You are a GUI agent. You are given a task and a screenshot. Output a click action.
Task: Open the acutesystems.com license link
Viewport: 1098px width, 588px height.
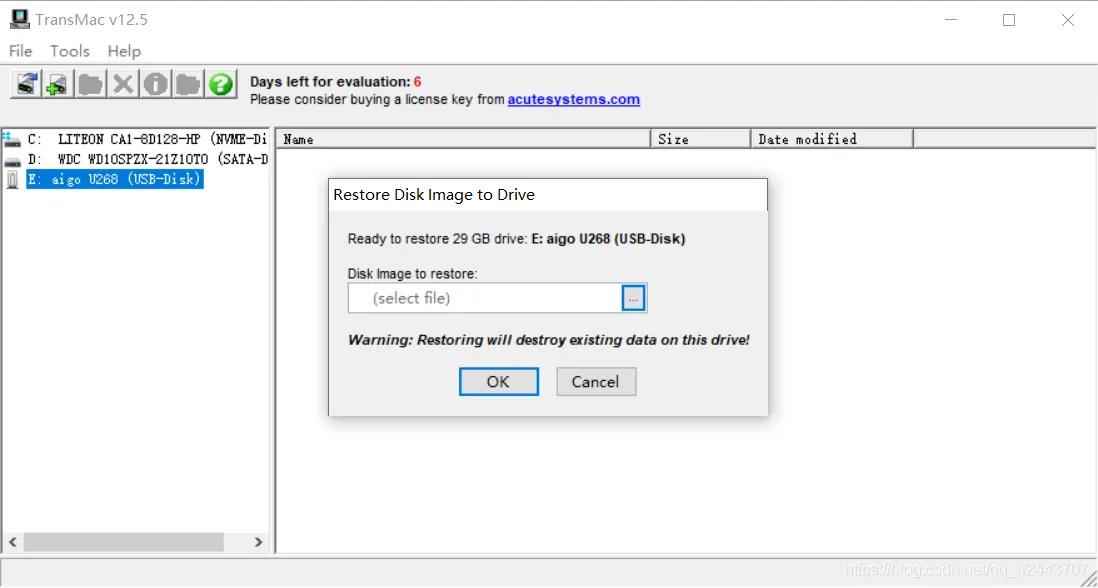pos(574,99)
